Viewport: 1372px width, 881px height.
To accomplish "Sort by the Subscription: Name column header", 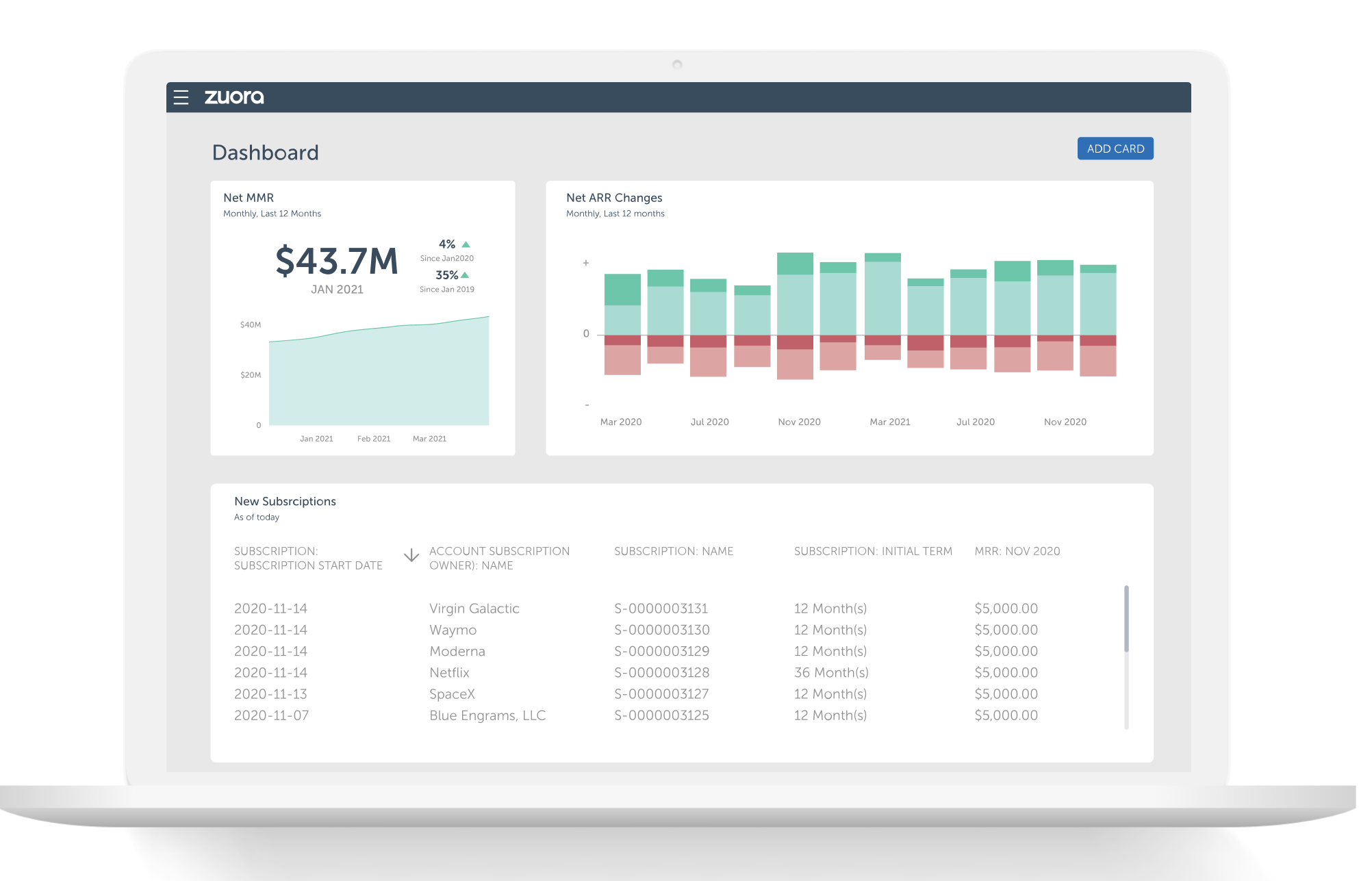I will click(x=673, y=551).
